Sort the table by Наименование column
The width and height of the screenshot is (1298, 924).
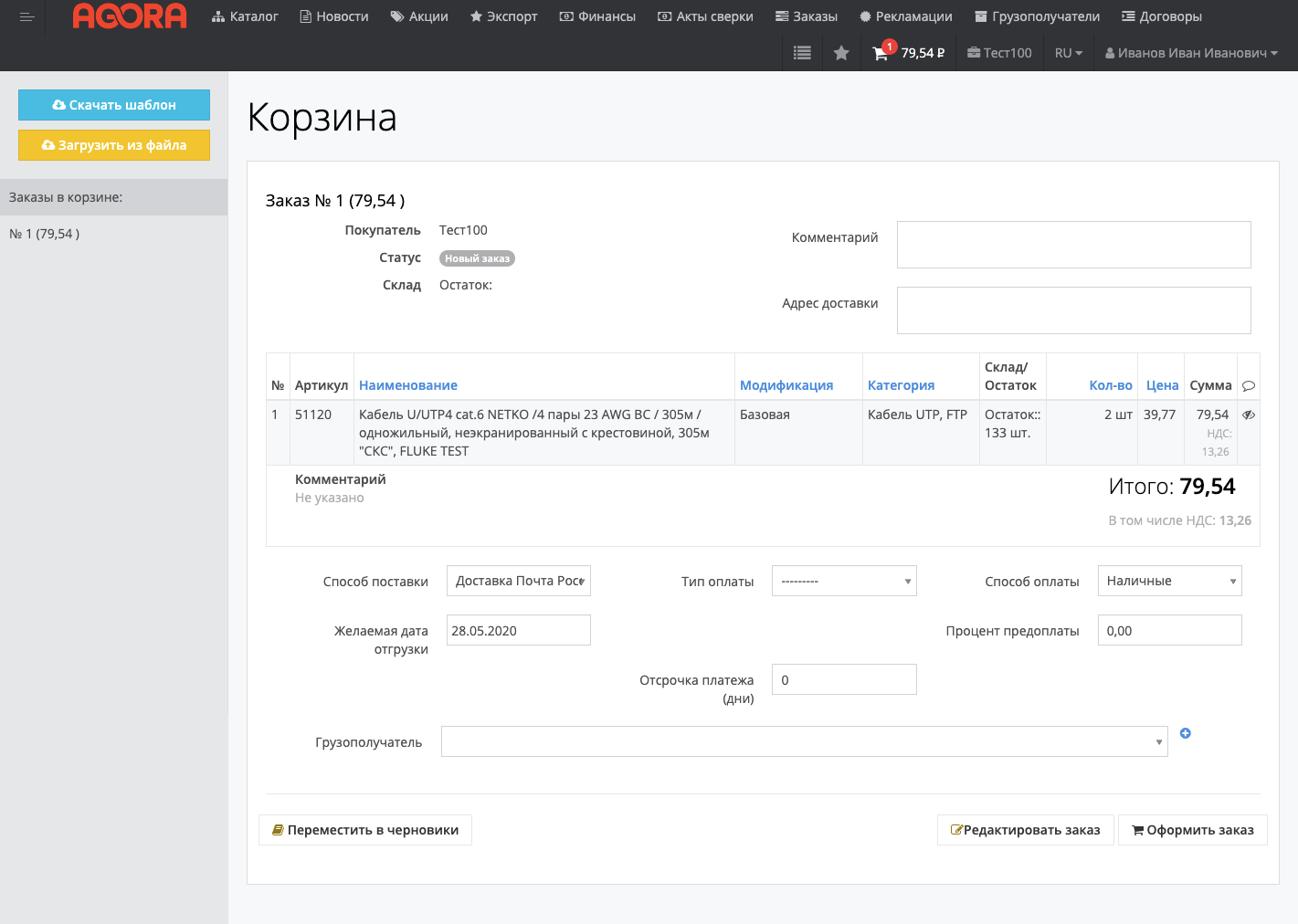(x=407, y=385)
